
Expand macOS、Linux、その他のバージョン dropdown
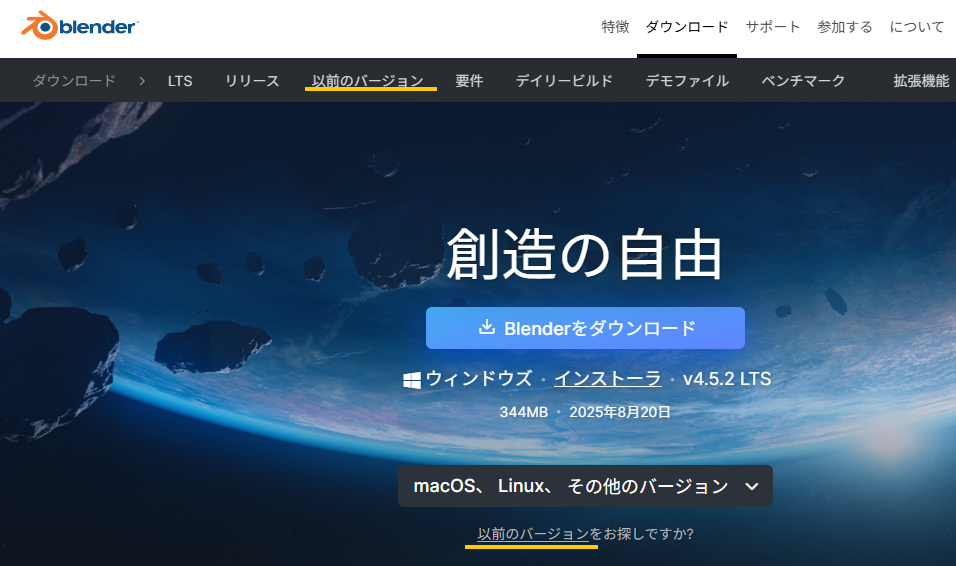[x=585, y=486]
